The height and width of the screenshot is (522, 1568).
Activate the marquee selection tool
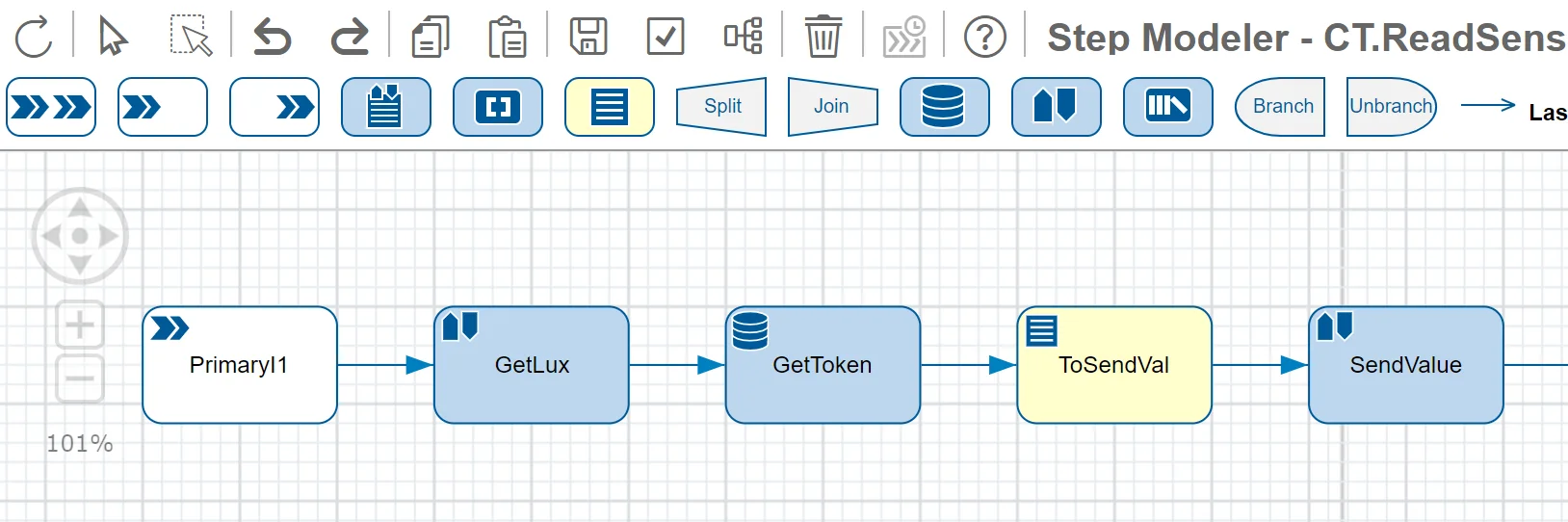tap(191, 37)
